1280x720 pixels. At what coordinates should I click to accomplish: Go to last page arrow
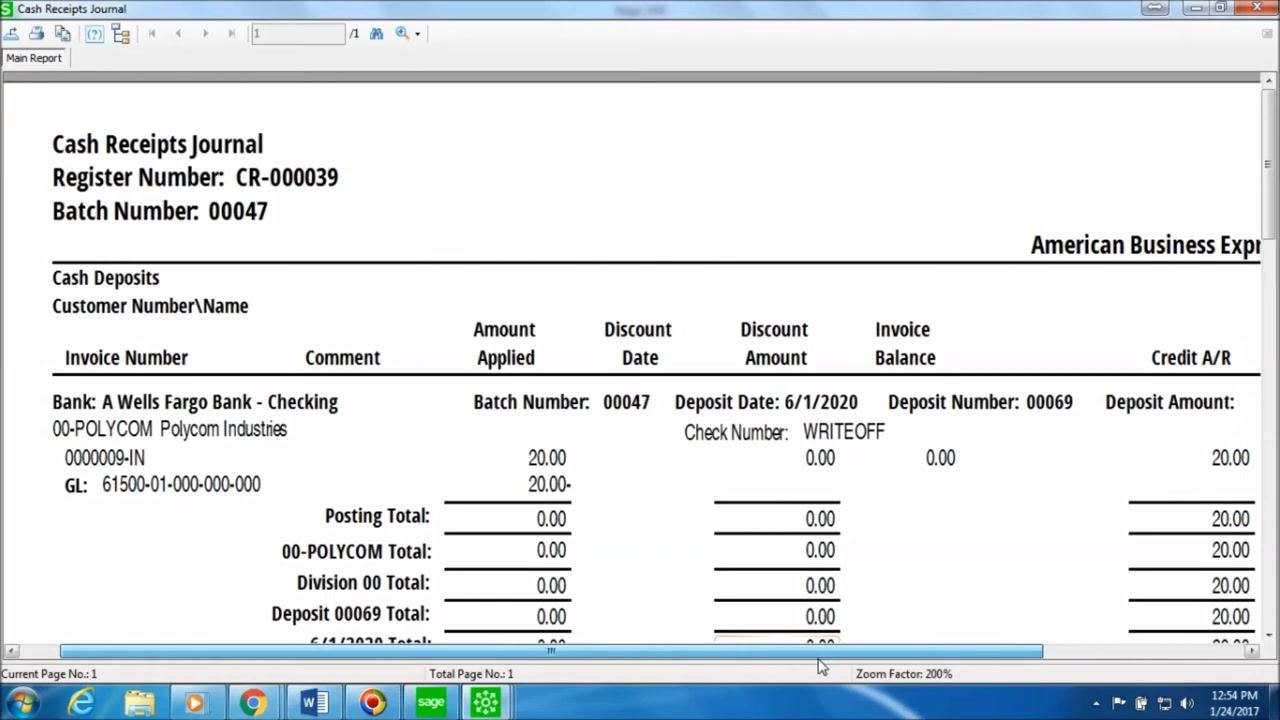pyautogui.click(x=231, y=33)
